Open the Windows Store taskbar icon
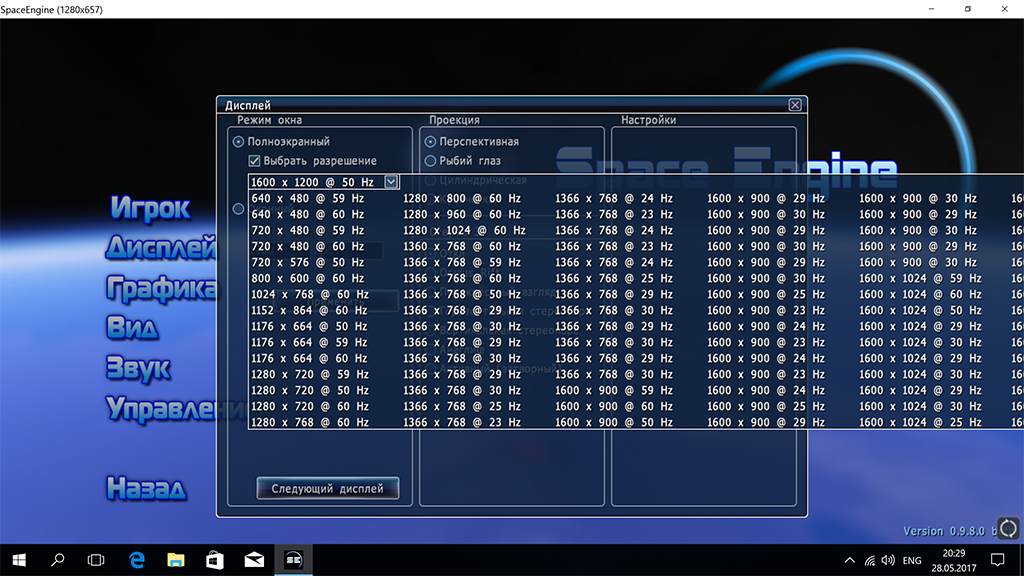 click(x=215, y=560)
